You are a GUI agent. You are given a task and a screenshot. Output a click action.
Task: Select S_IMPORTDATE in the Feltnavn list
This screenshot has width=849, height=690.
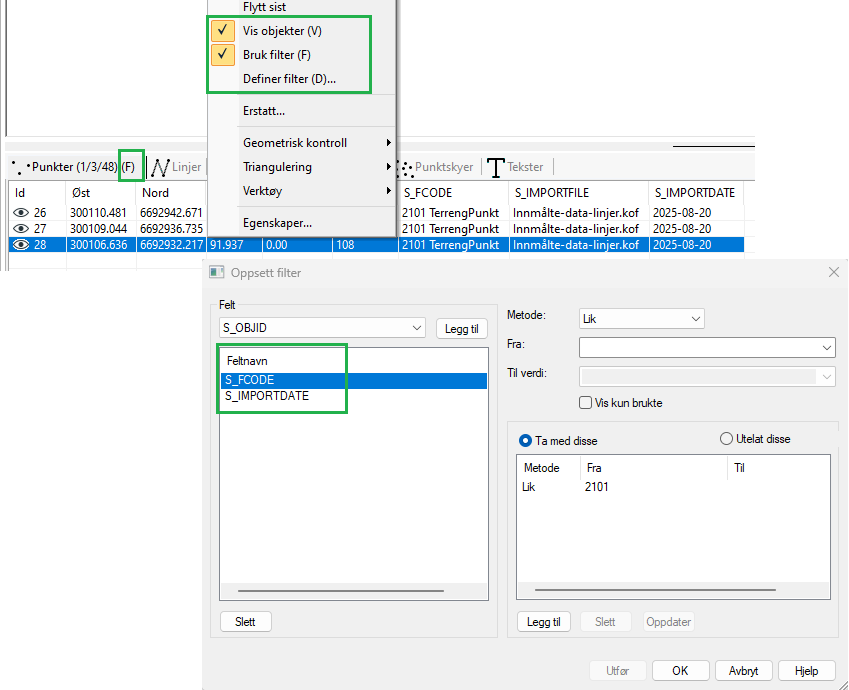267,396
